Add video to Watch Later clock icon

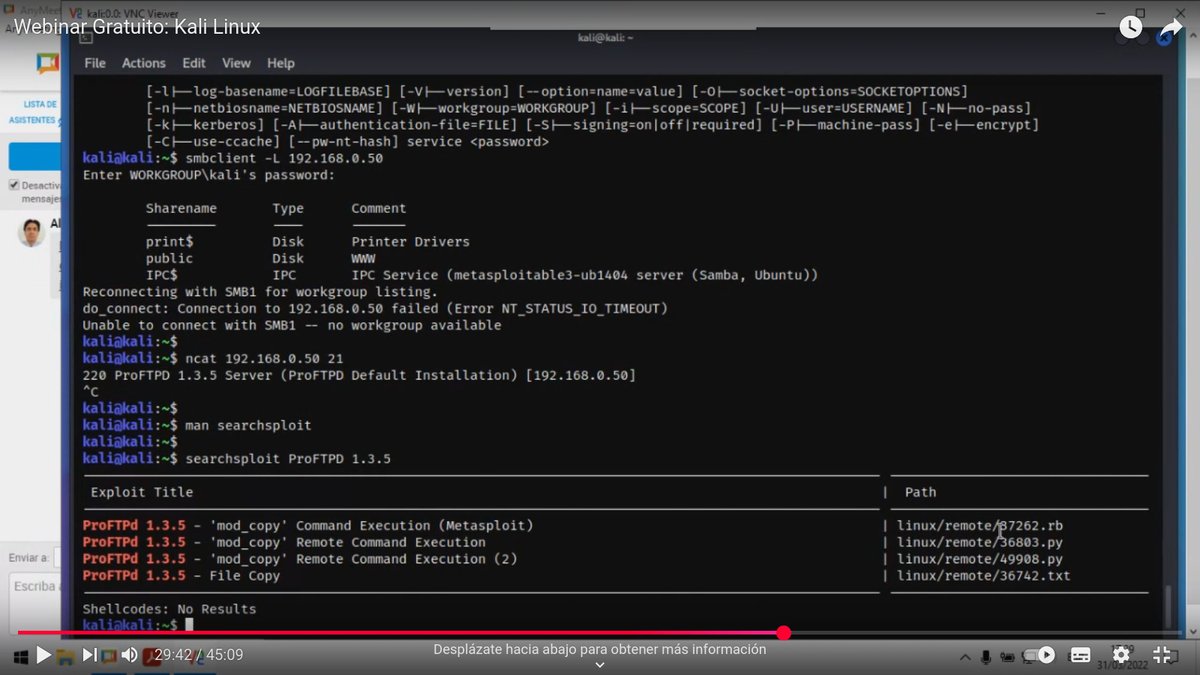click(x=1130, y=27)
